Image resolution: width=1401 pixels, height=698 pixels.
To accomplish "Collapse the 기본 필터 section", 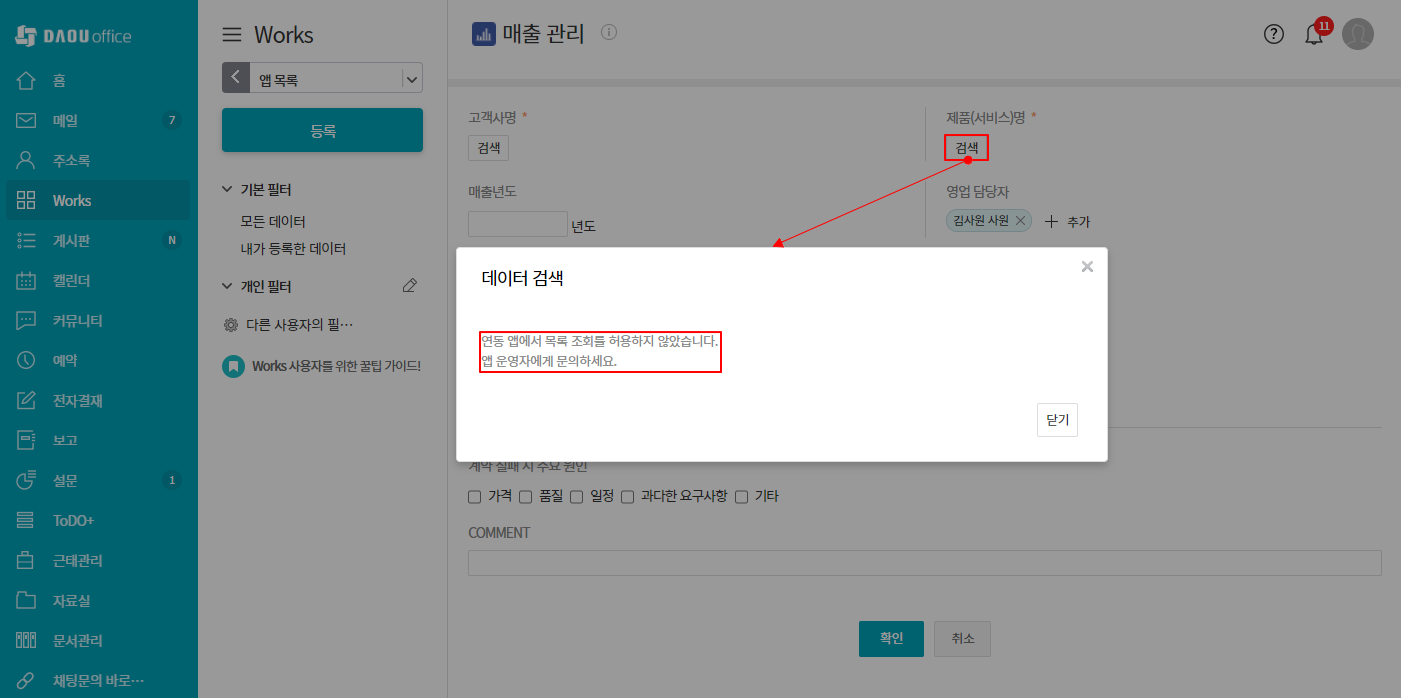I will click(227, 190).
